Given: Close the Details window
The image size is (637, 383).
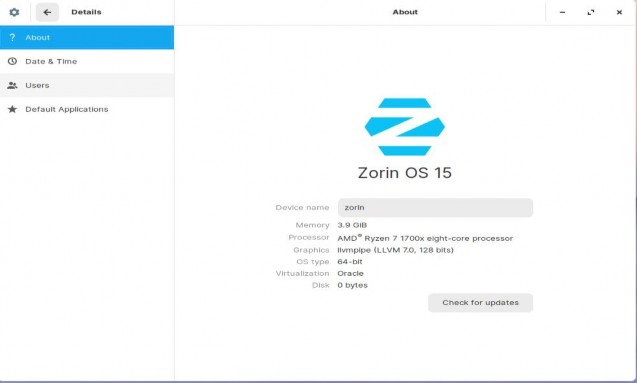Looking at the screenshot, I should click(x=619, y=12).
